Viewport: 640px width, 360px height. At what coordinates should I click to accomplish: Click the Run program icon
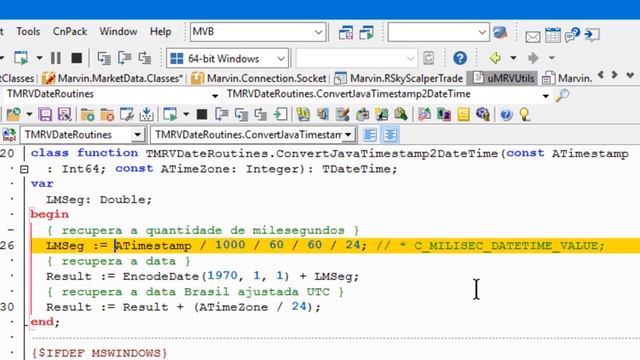(21, 58)
